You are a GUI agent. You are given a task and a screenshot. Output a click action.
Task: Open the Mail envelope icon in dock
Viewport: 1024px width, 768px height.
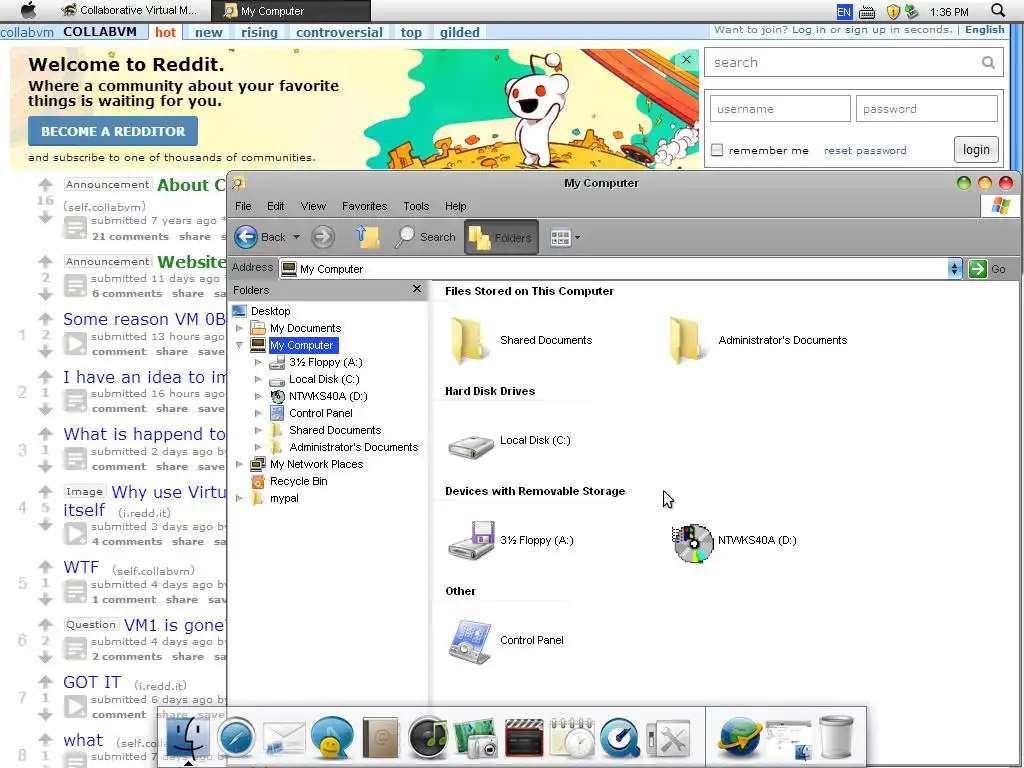284,739
